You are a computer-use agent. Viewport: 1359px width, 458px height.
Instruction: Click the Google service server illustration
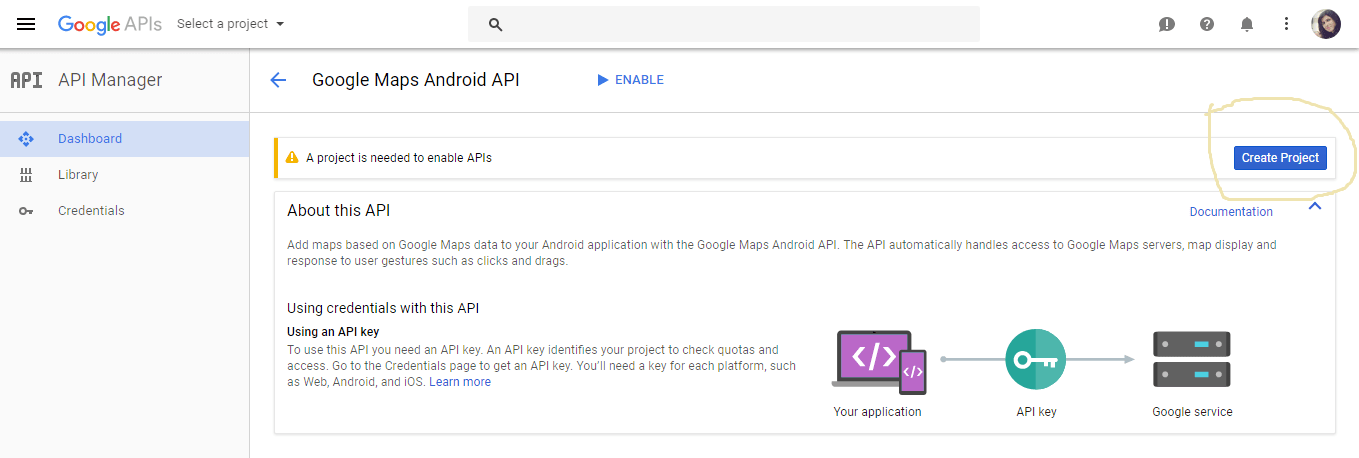pyautogui.click(x=1192, y=359)
